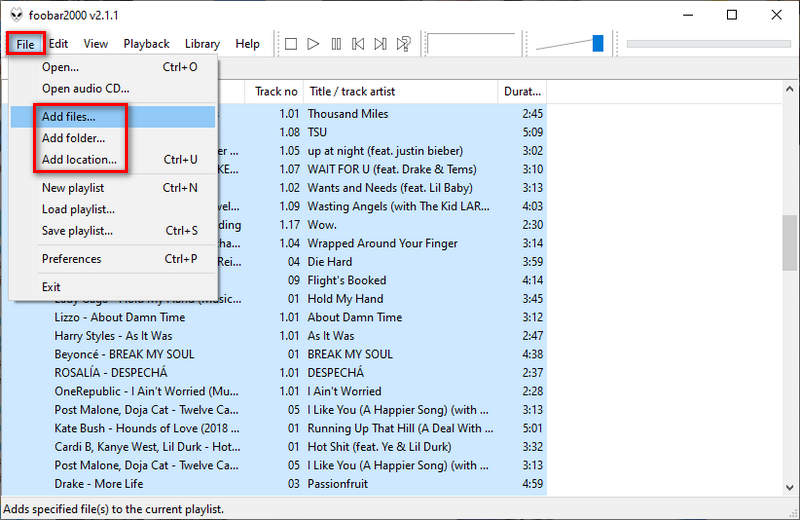Screen dimensions: 800x520
Task: Select Hold My Hand title cell
Action: point(345,299)
